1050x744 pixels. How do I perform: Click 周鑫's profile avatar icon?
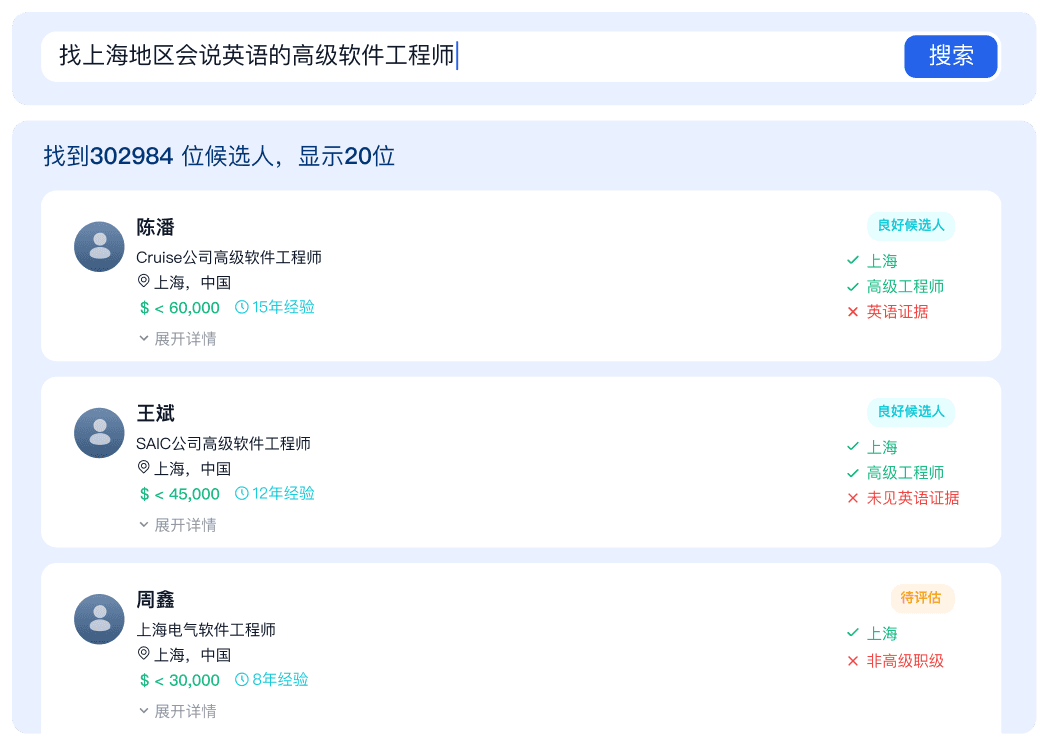99,619
